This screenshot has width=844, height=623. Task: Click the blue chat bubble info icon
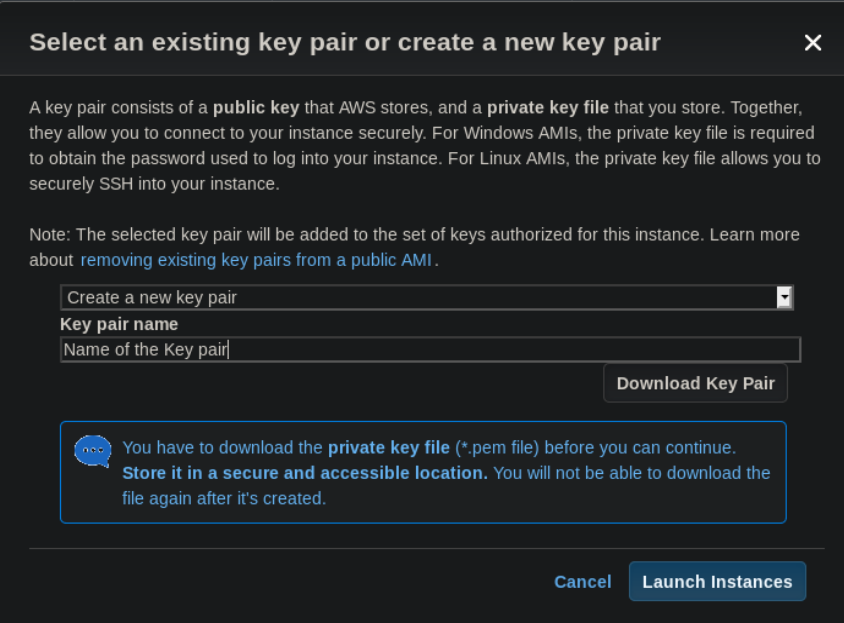93,451
